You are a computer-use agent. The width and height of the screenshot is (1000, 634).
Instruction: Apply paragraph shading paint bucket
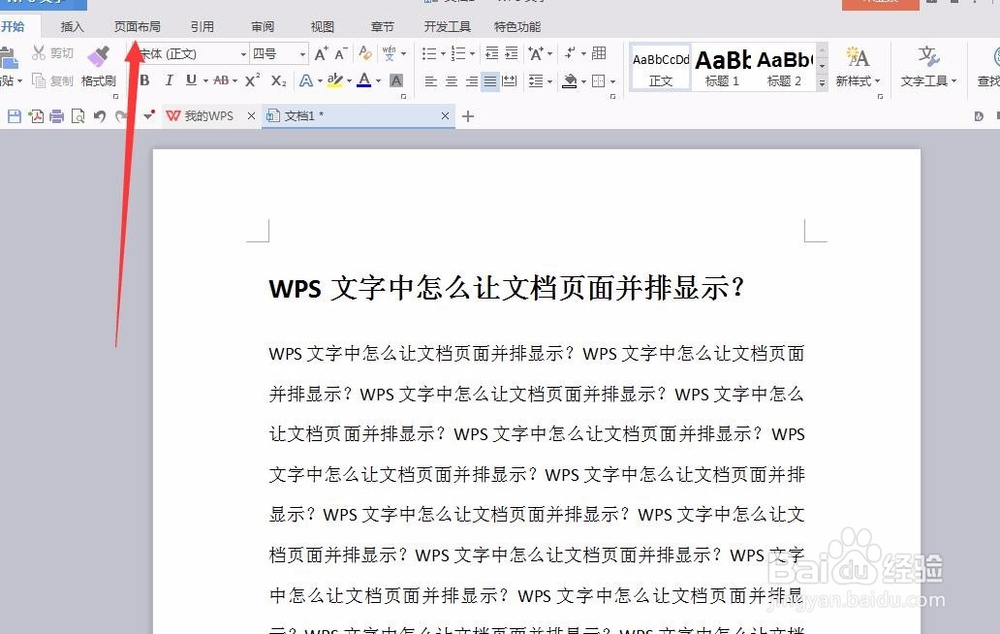pyautogui.click(x=570, y=81)
